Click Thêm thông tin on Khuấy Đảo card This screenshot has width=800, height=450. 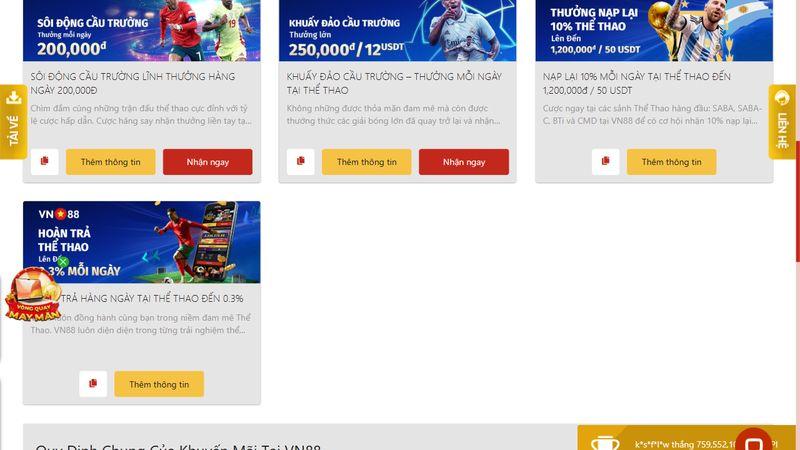[367, 162]
